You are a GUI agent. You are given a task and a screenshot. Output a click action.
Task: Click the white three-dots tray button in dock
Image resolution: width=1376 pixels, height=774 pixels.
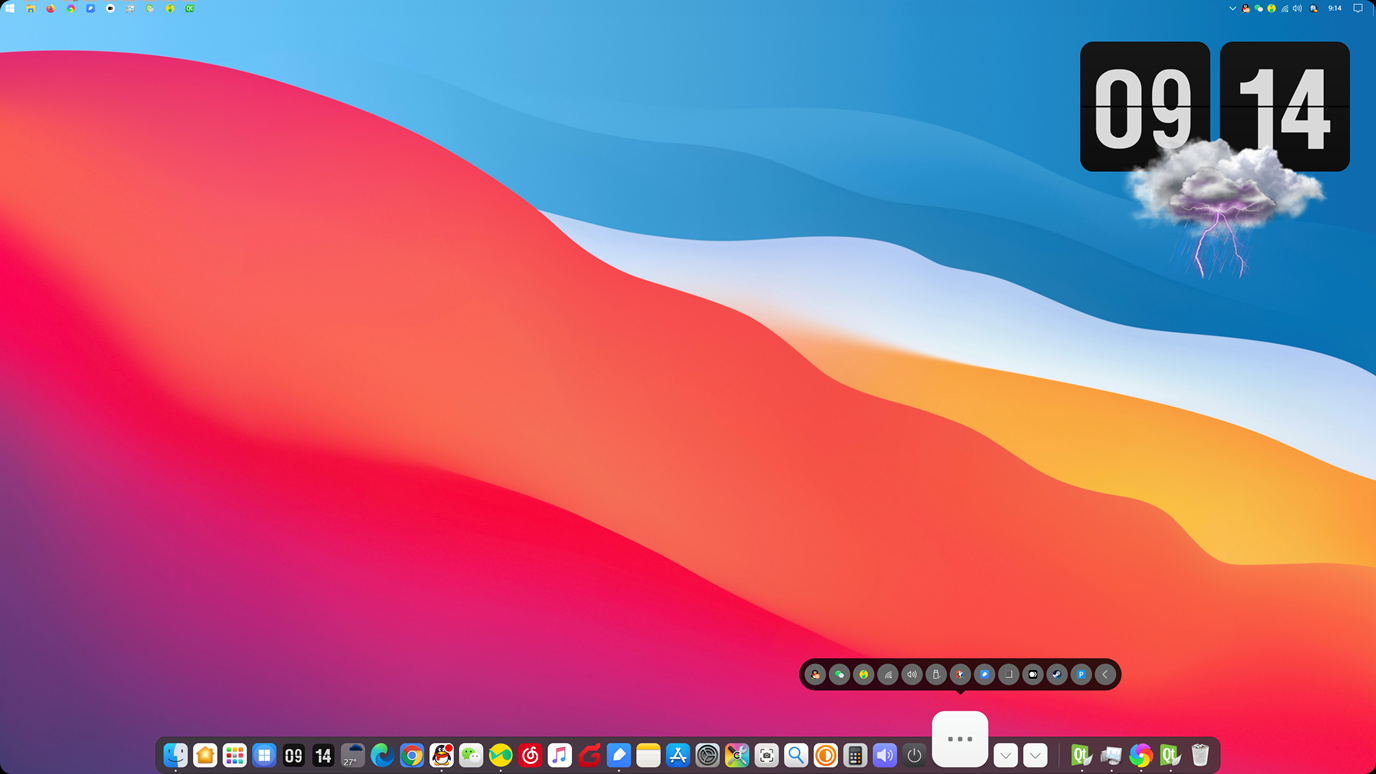[960, 739]
